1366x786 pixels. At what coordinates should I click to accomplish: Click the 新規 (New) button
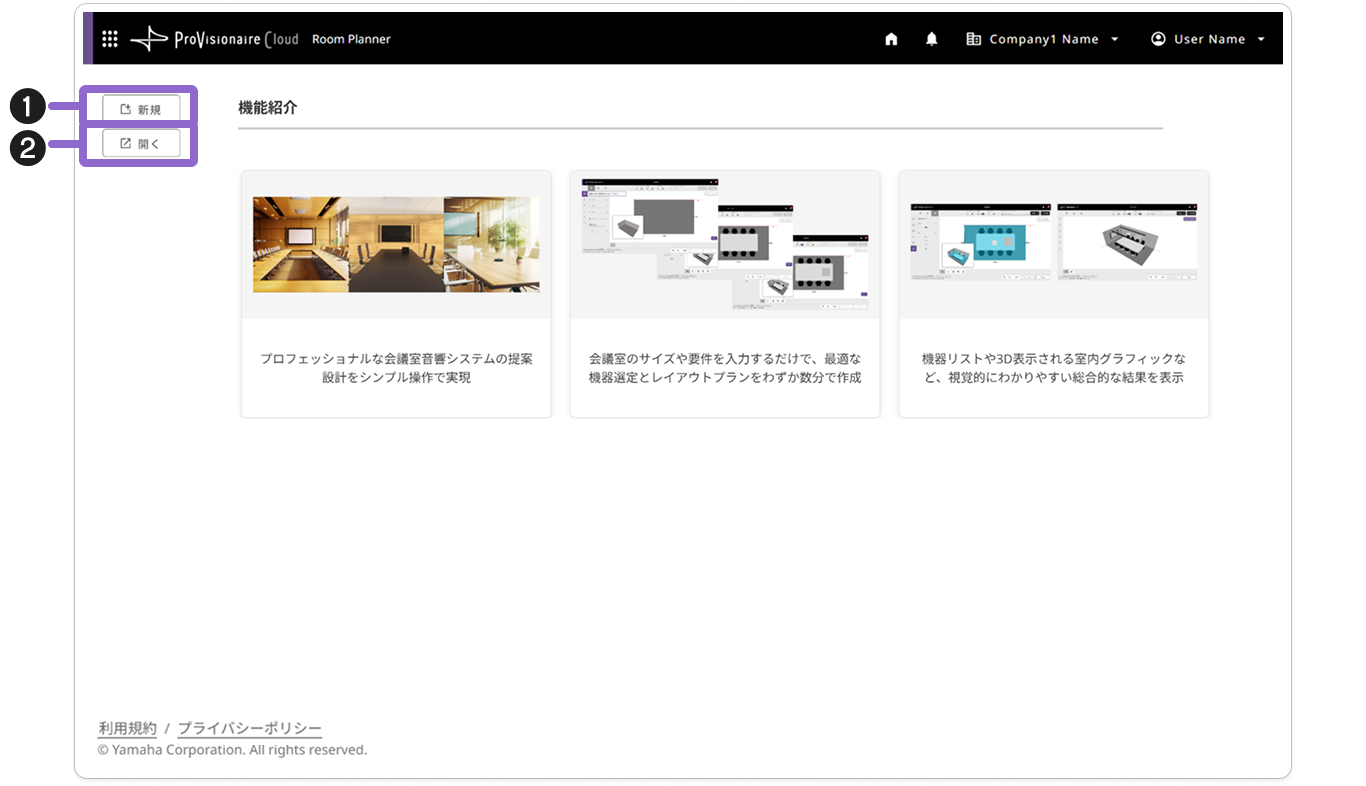pyautogui.click(x=141, y=109)
